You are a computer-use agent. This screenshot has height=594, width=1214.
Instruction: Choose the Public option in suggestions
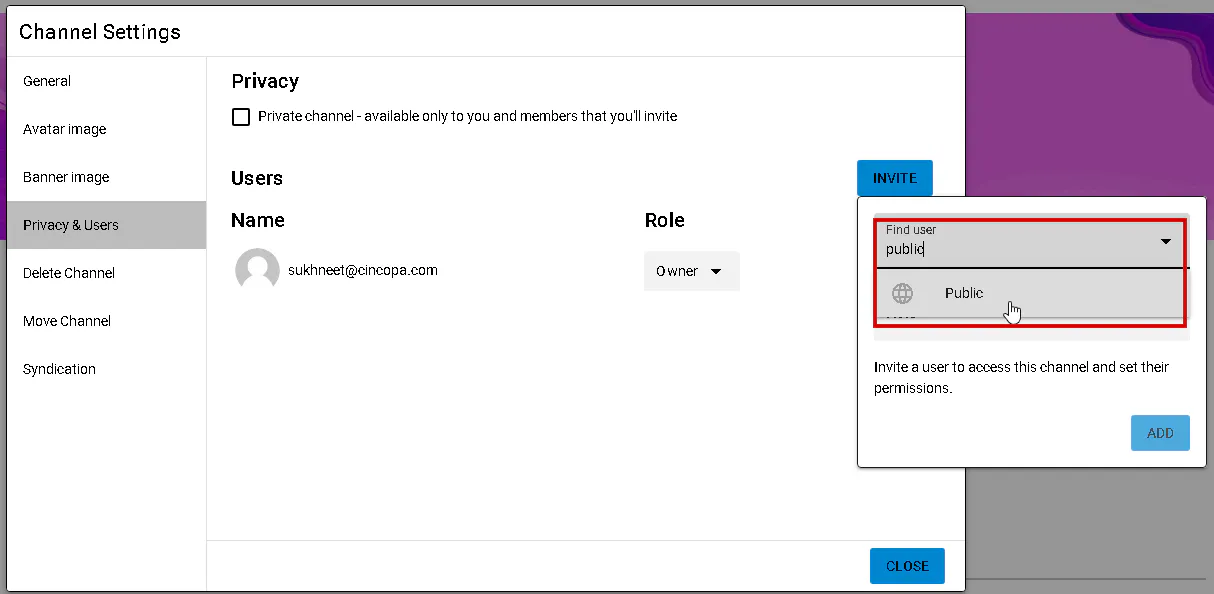(x=1031, y=293)
